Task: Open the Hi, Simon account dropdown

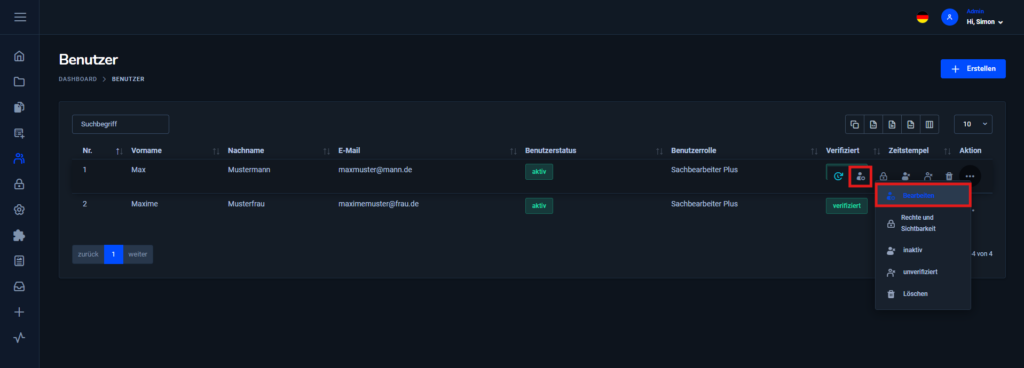Action: pyautogui.click(x=984, y=22)
